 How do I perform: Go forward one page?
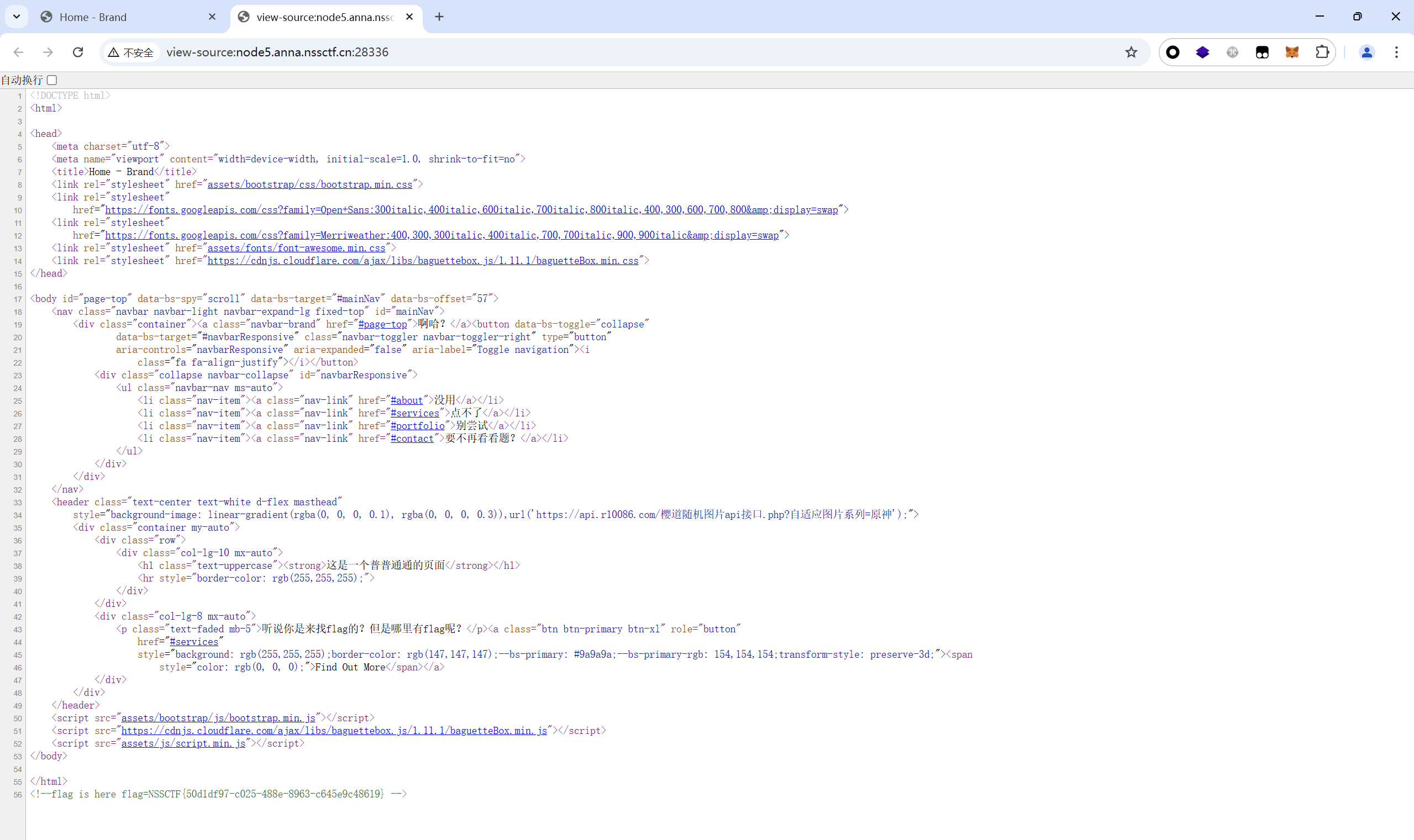[x=48, y=52]
